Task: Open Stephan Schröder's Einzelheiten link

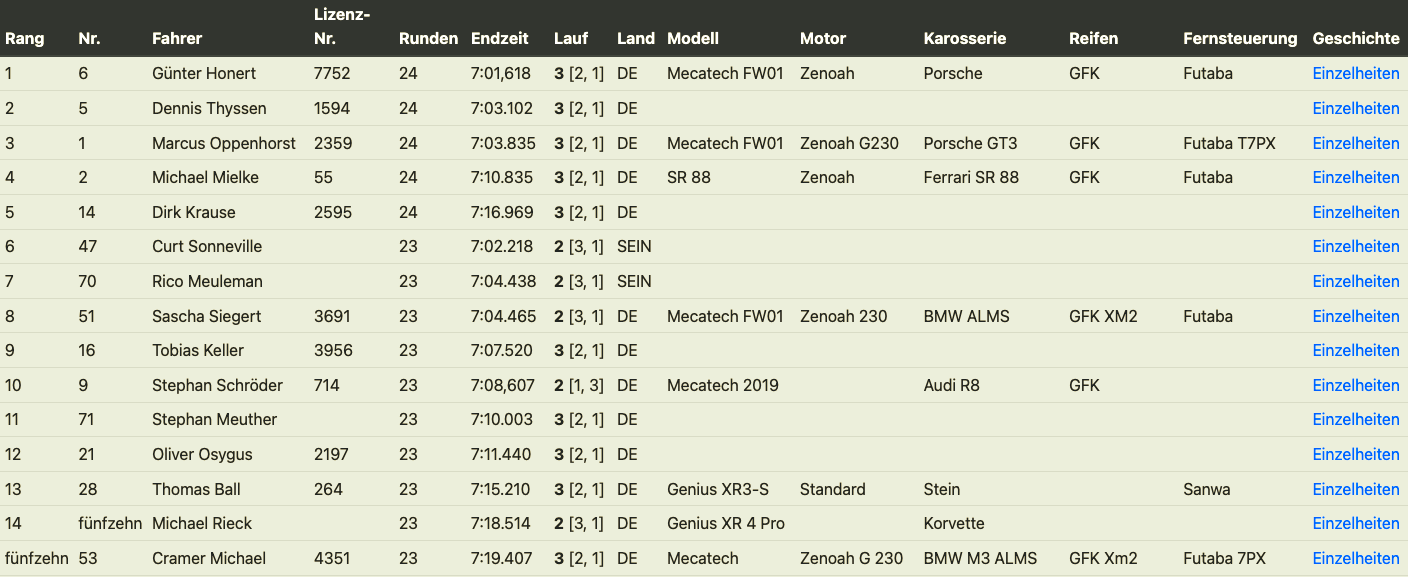Action: pyautogui.click(x=1355, y=385)
